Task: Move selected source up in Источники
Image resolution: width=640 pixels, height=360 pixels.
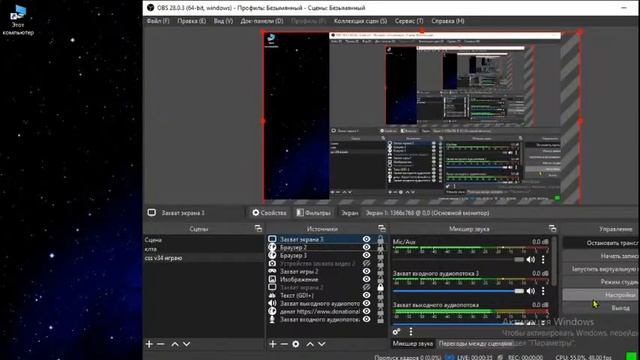Action: (x=310, y=344)
